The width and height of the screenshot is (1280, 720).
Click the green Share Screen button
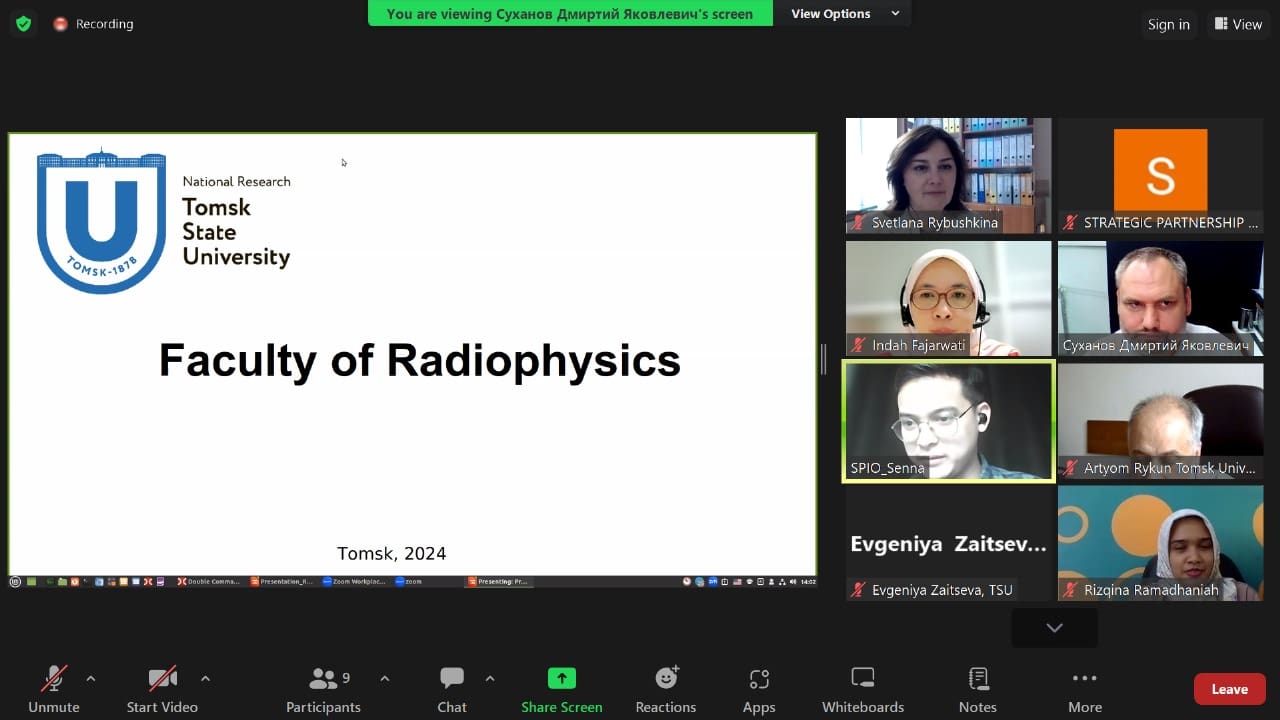(562, 688)
